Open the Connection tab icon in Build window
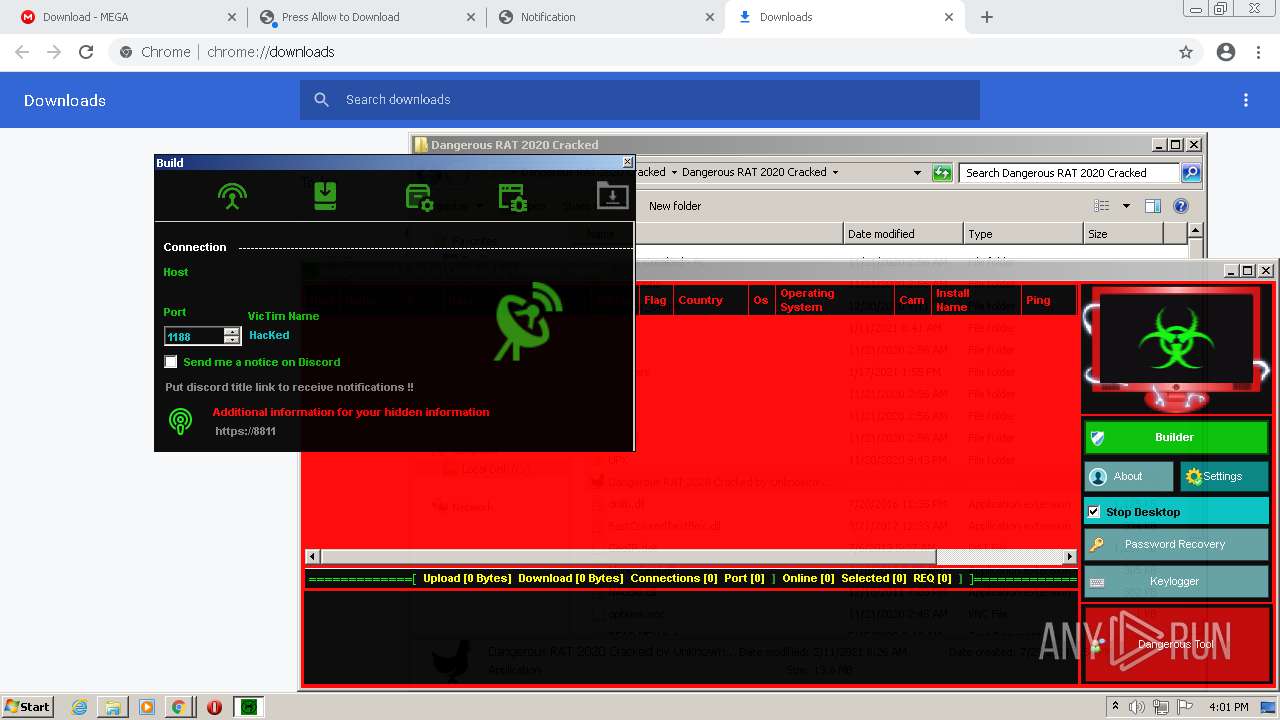The image size is (1280, 720). (232, 195)
